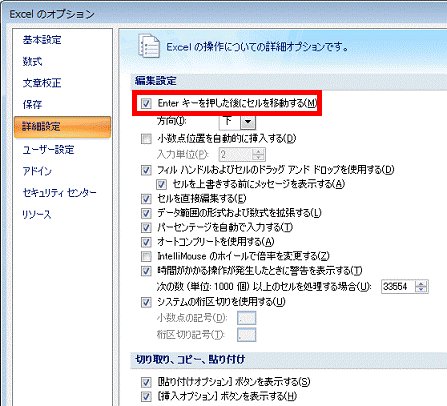Click the 33554 cell count input field
This screenshot has height=406, width=447.
399,286
